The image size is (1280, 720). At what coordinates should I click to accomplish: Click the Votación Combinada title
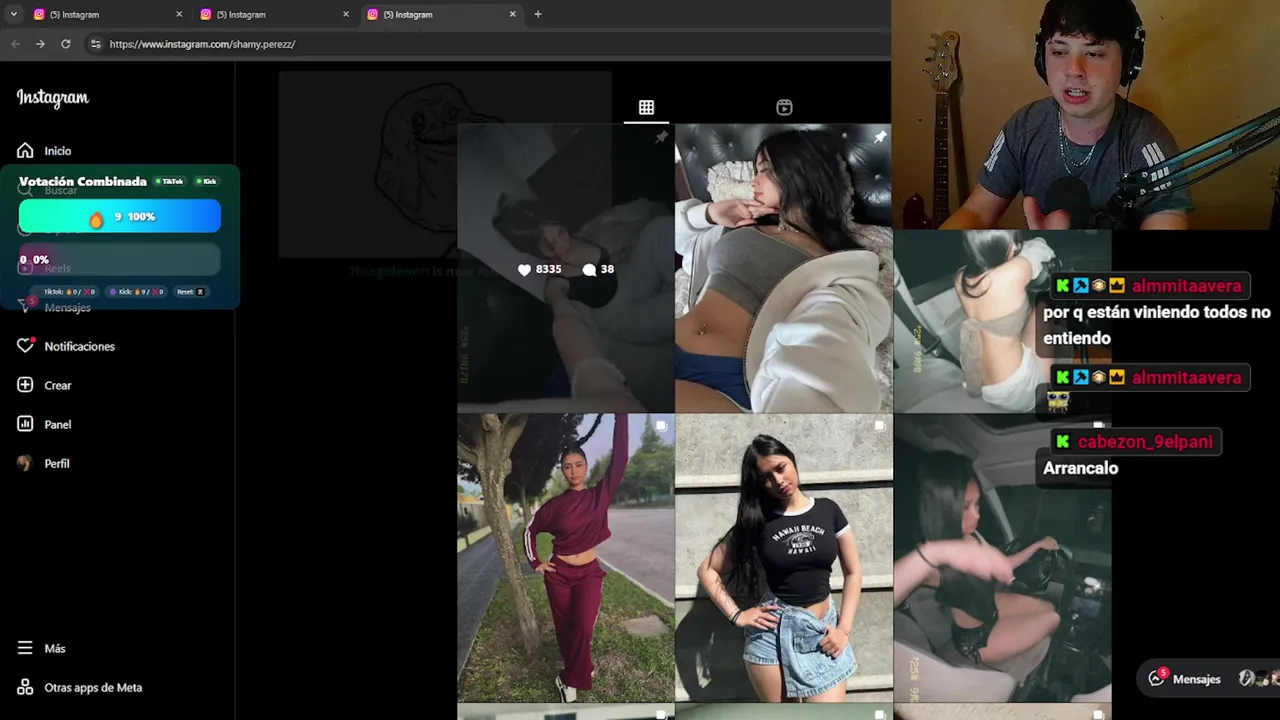click(83, 181)
